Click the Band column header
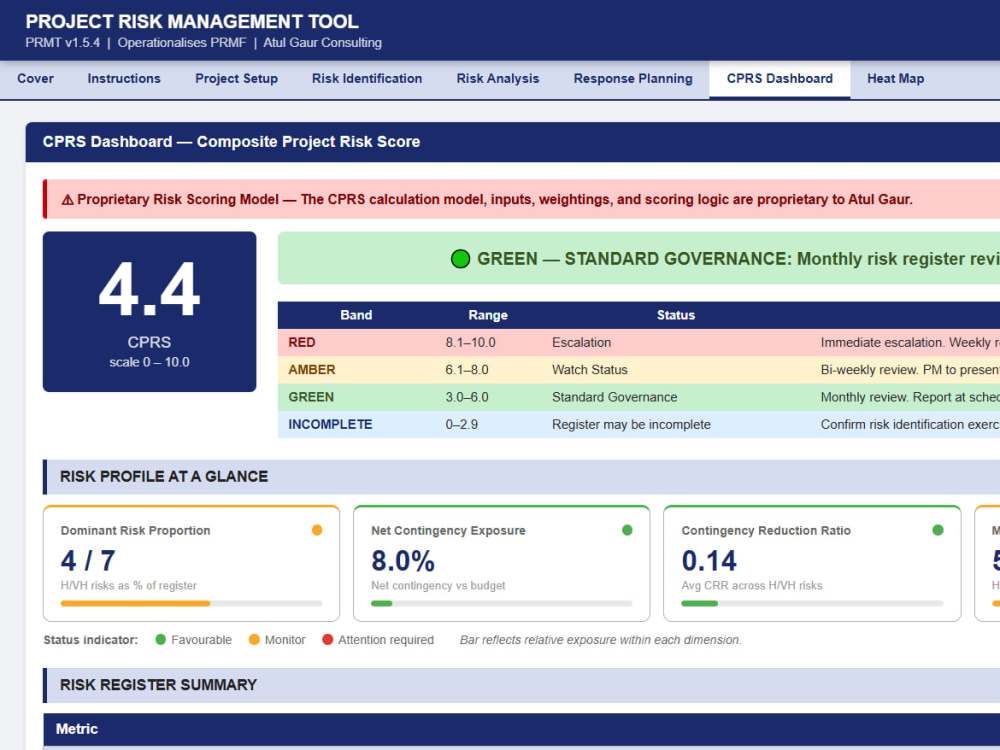 click(356, 315)
